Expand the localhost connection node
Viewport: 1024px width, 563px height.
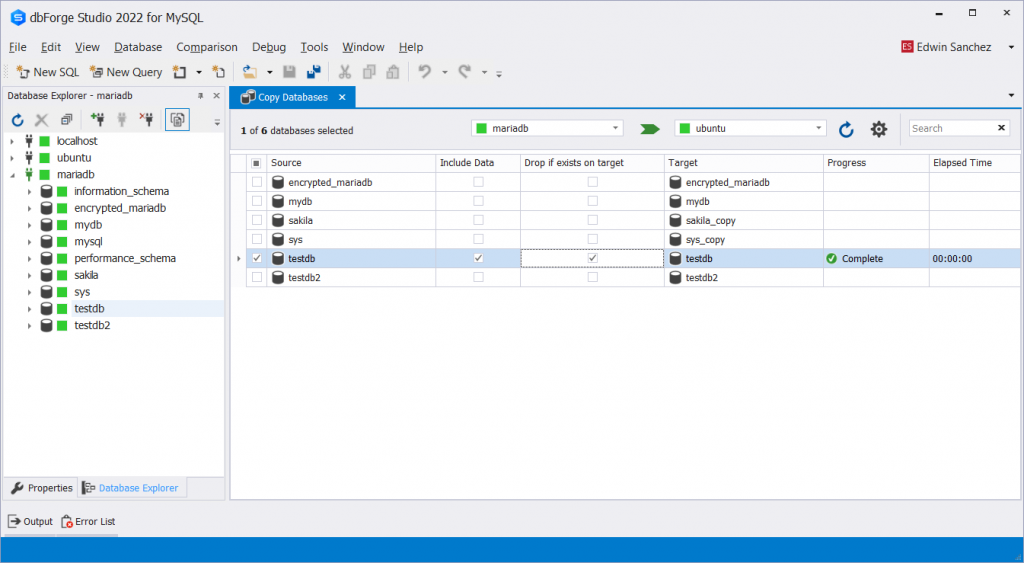pos(12,141)
